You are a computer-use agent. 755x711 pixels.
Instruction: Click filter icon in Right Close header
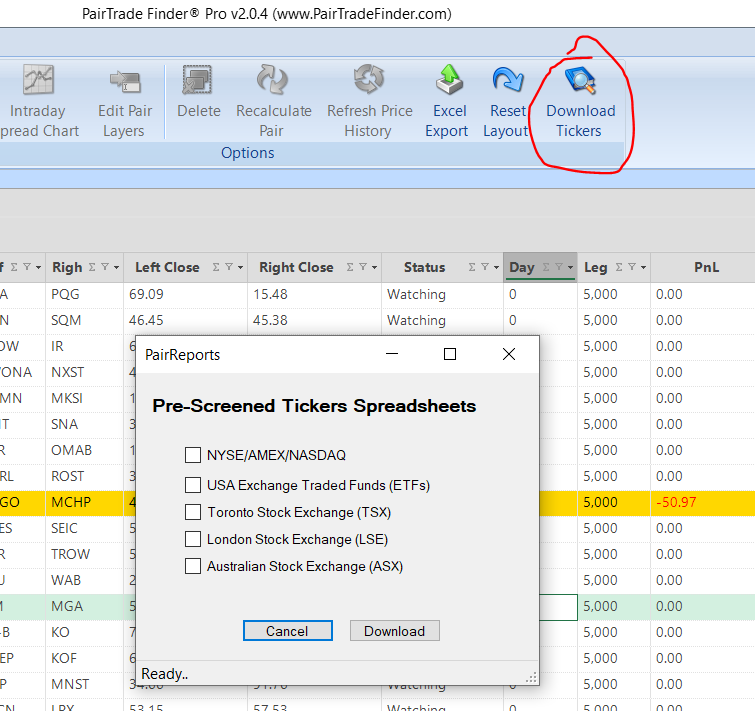pos(363,267)
